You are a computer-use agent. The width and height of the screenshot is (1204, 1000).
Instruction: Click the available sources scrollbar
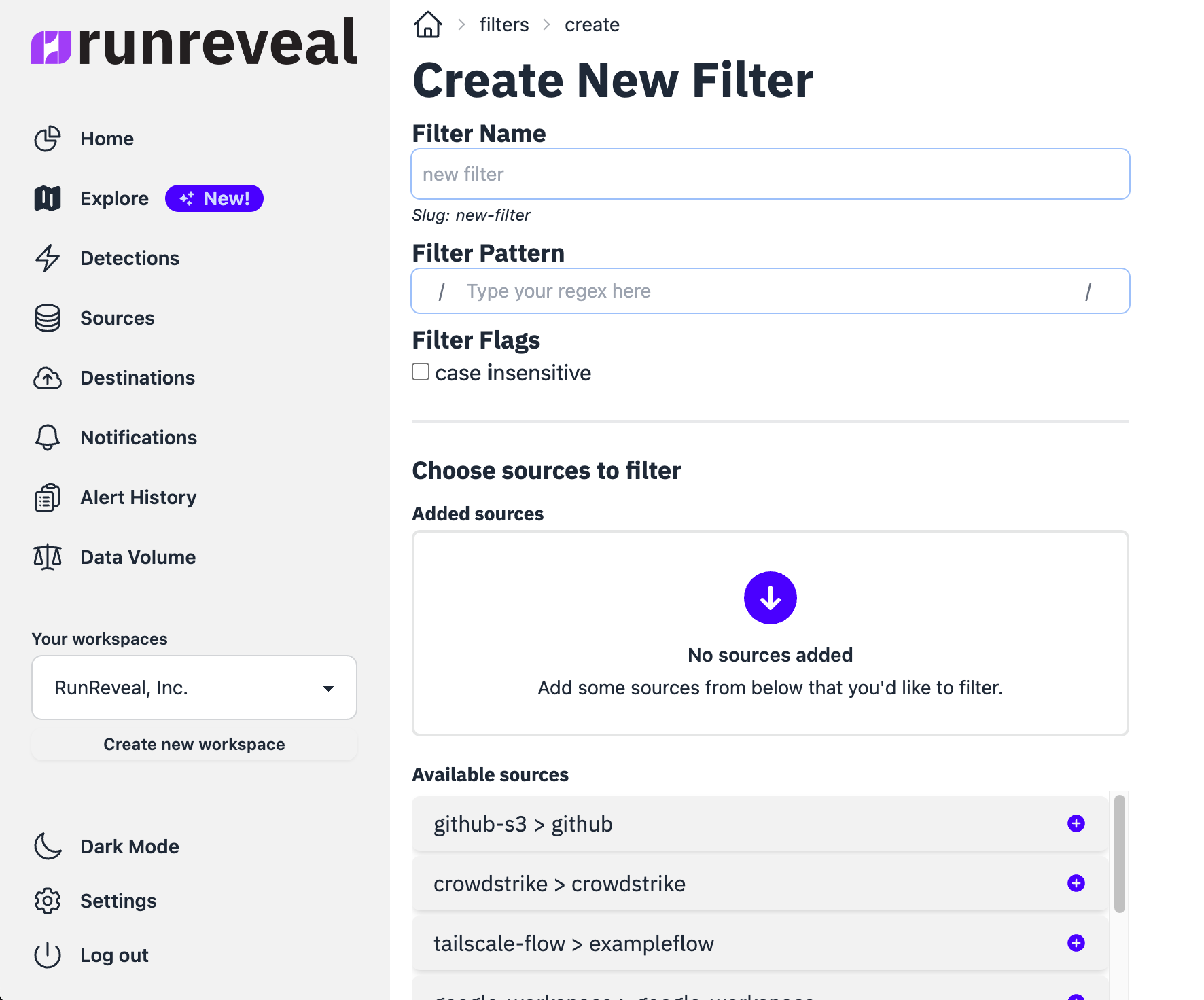point(1119,854)
